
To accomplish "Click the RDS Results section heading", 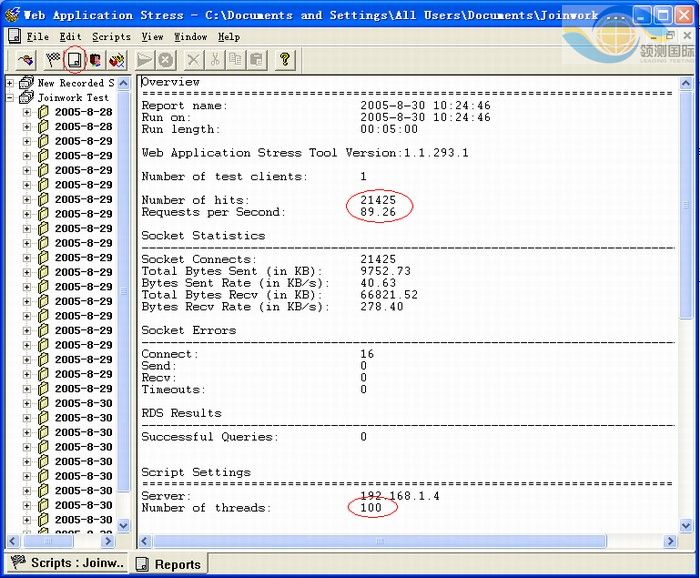I will point(181,413).
